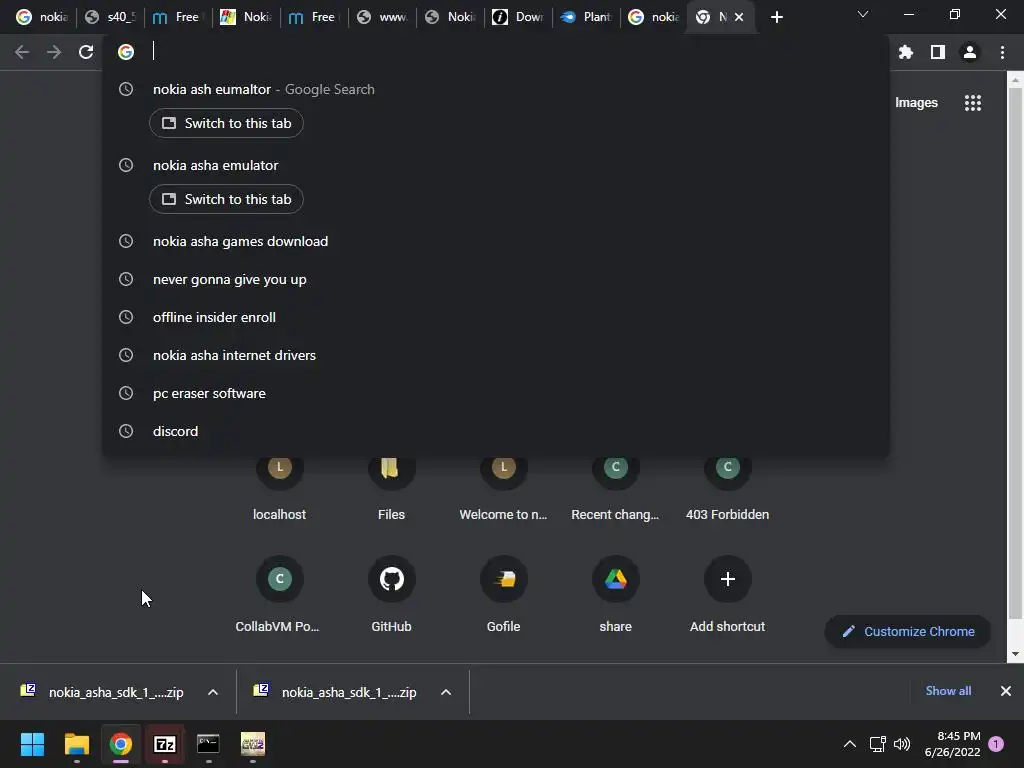
Task: Open a new tab with plus button
Action: (x=776, y=18)
